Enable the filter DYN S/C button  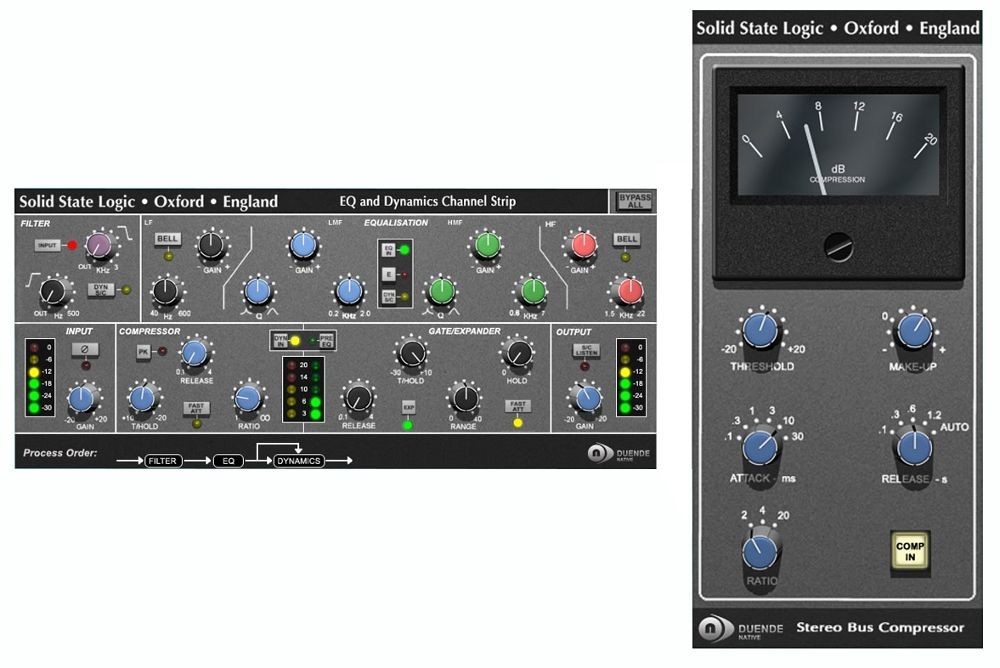pyautogui.click(x=101, y=290)
